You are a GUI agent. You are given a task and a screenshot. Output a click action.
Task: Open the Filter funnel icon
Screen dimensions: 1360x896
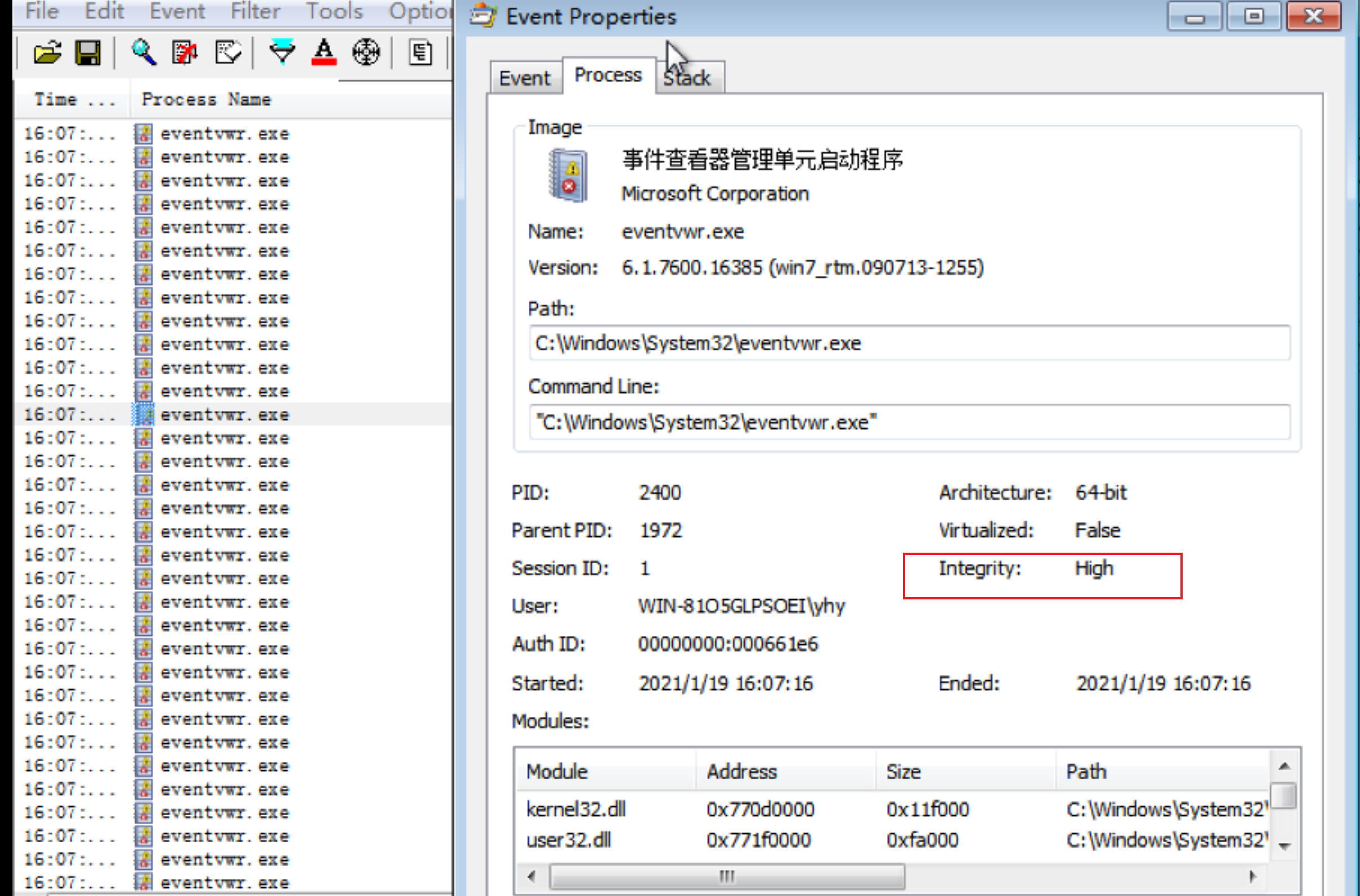pos(282,53)
